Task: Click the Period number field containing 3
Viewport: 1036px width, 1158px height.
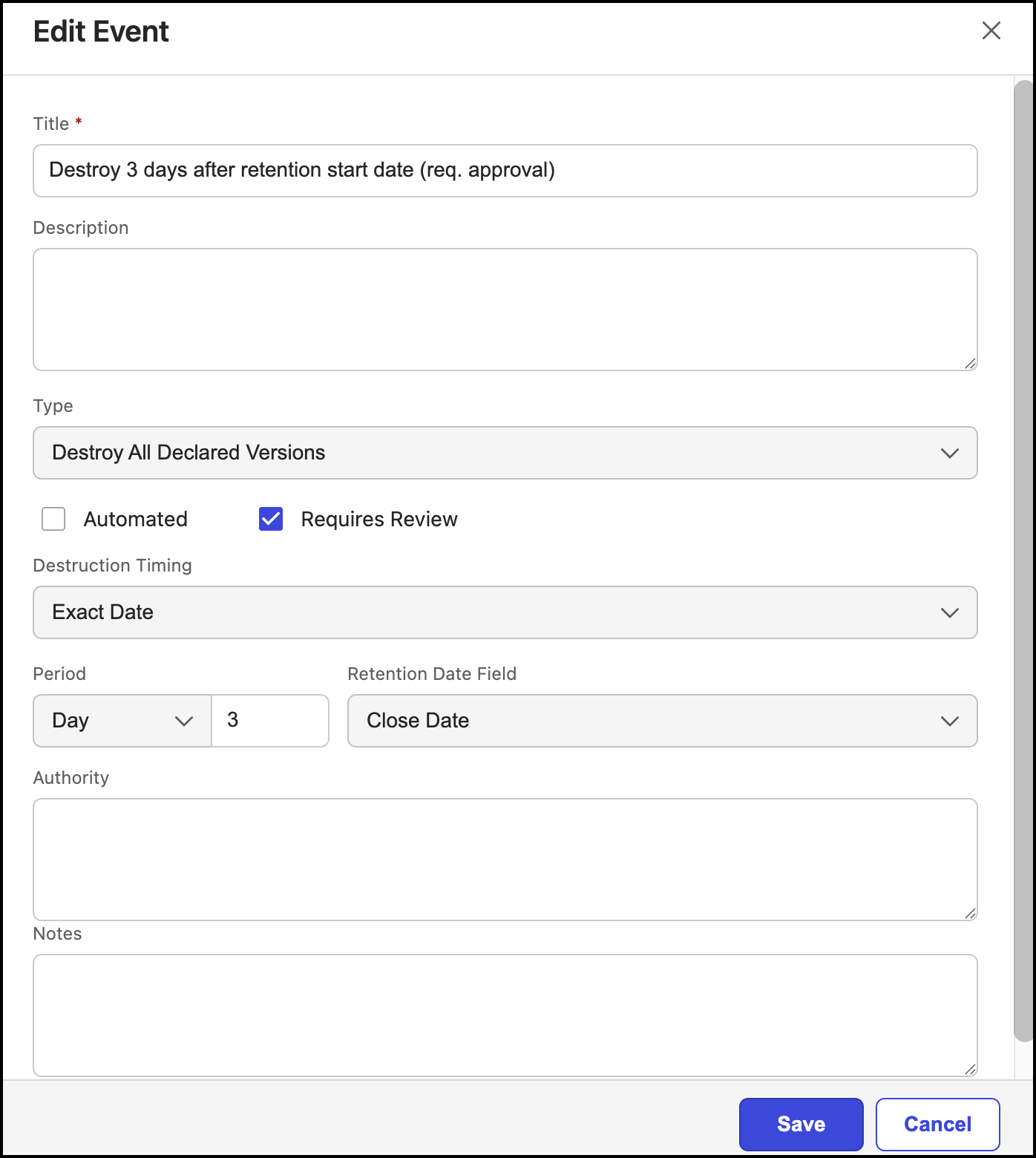Action: tap(270, 721)
